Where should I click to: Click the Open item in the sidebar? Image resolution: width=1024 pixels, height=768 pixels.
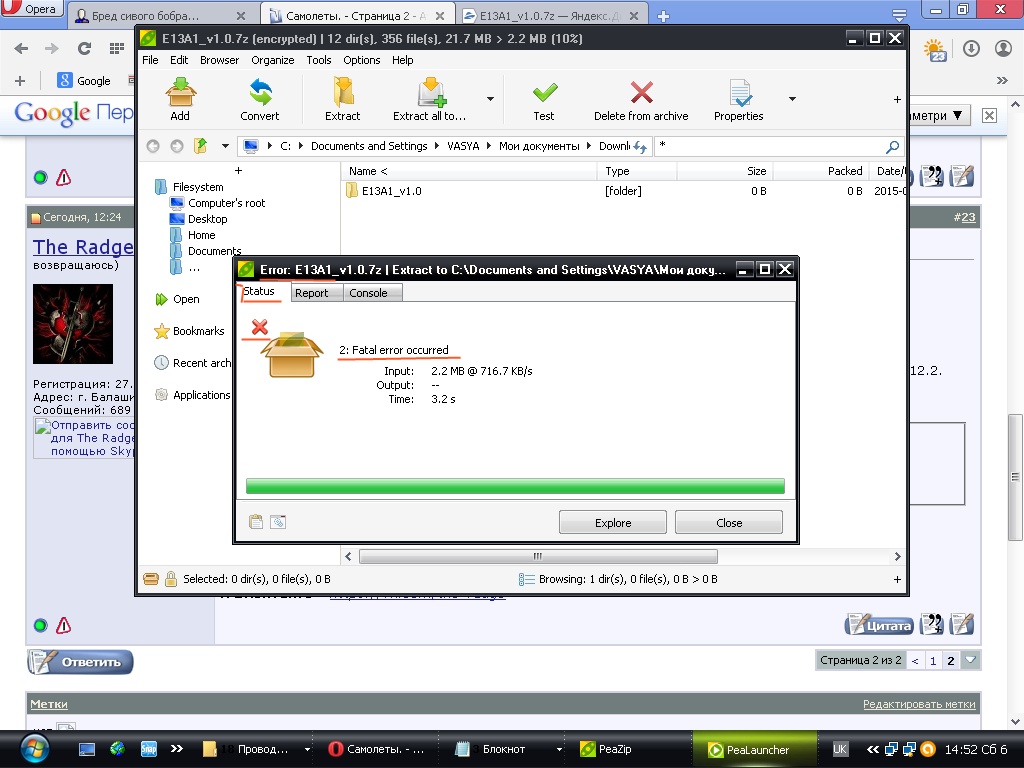(x=186, y=299)
